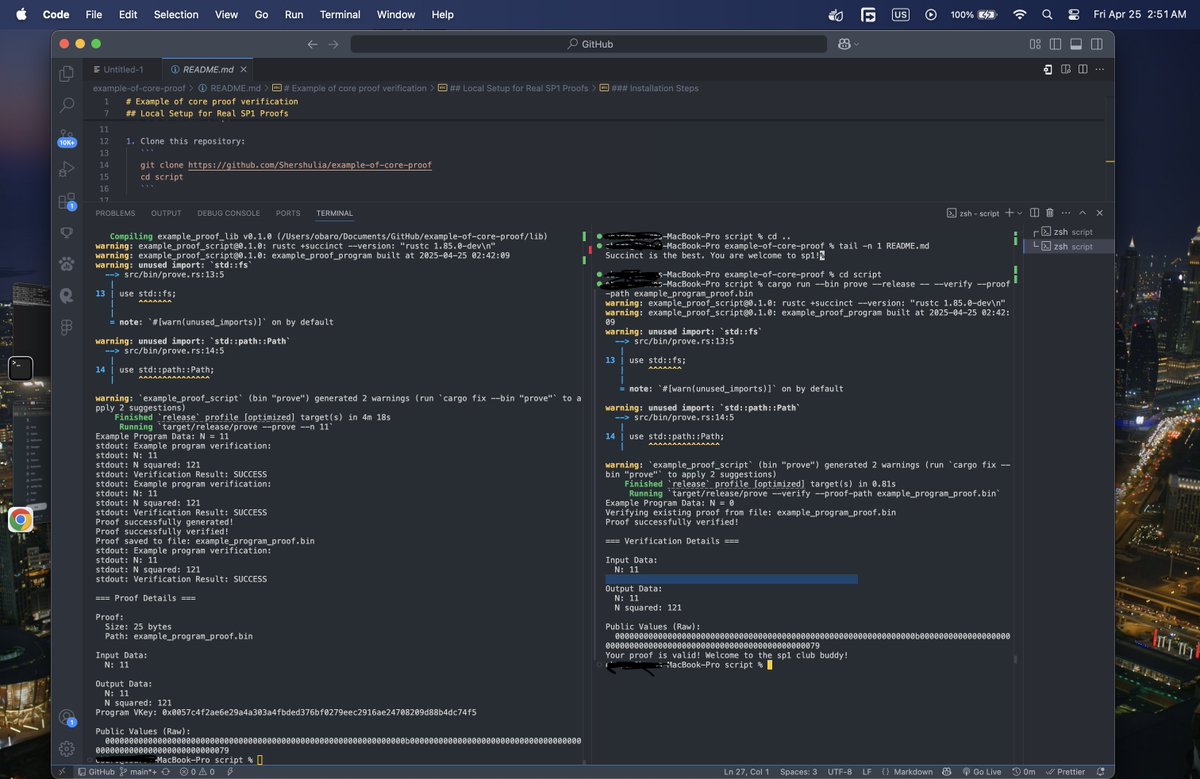This screenshot has height=779, width=1200.
Task: Switch to the PROBLEMS panel tab
Action: (115, 213)
